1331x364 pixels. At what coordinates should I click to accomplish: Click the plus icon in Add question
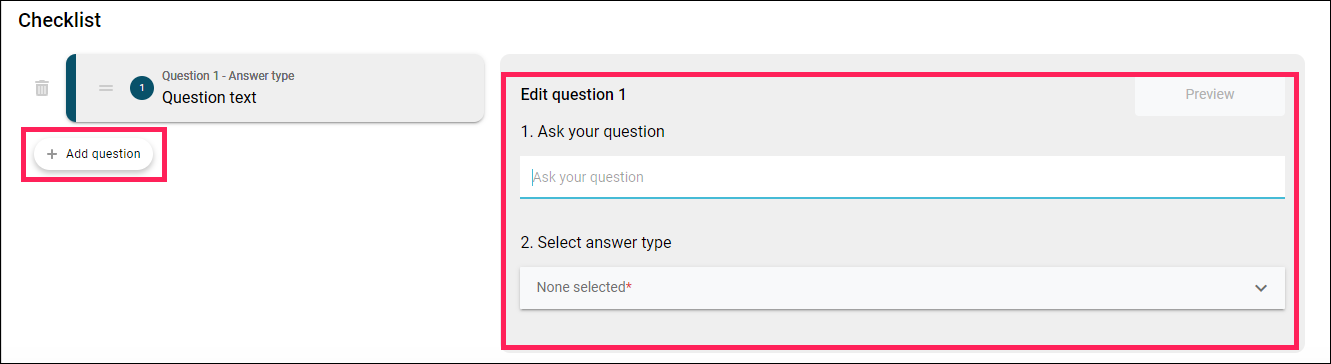(x=52, y=154)
